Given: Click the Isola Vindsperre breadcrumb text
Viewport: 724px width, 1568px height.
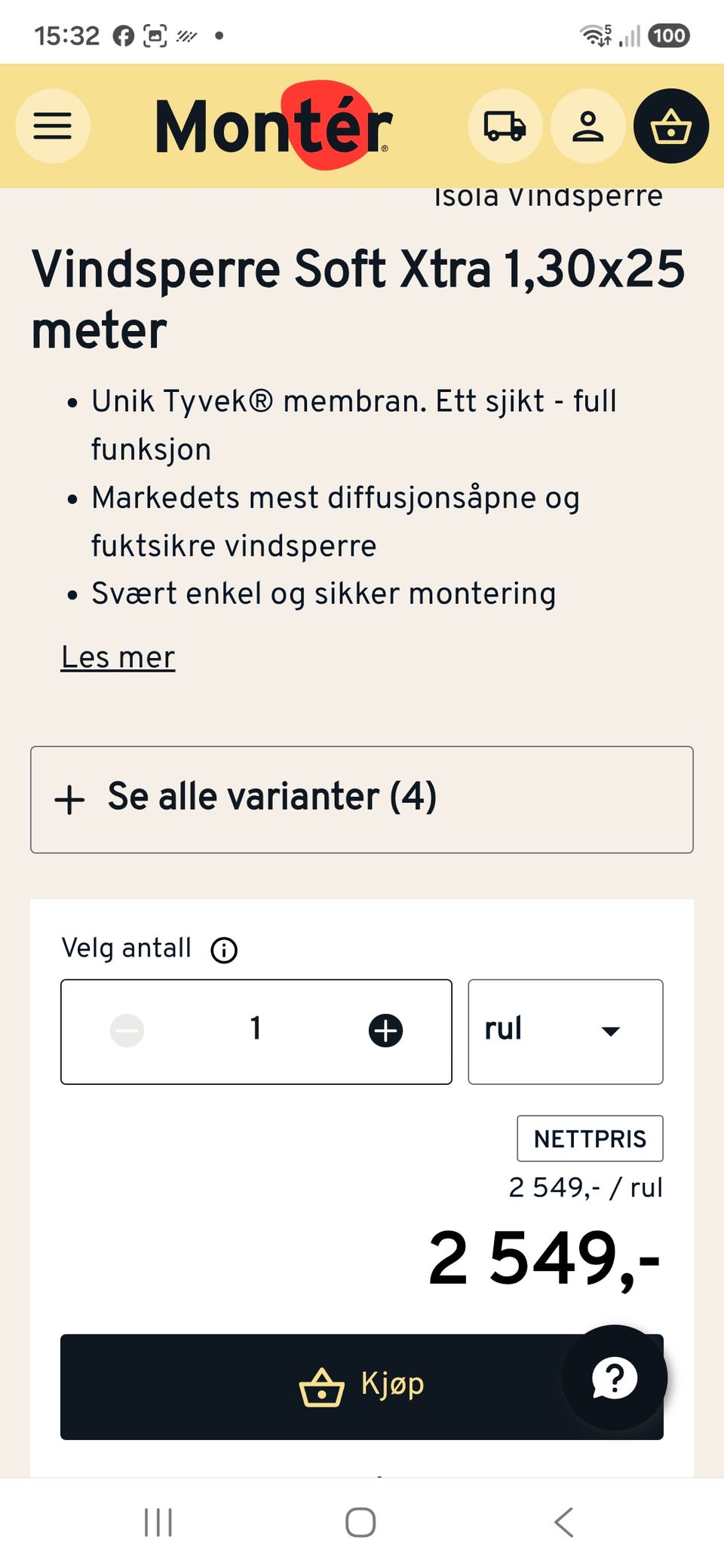Looking at the screenshot, I should (548, 197).
